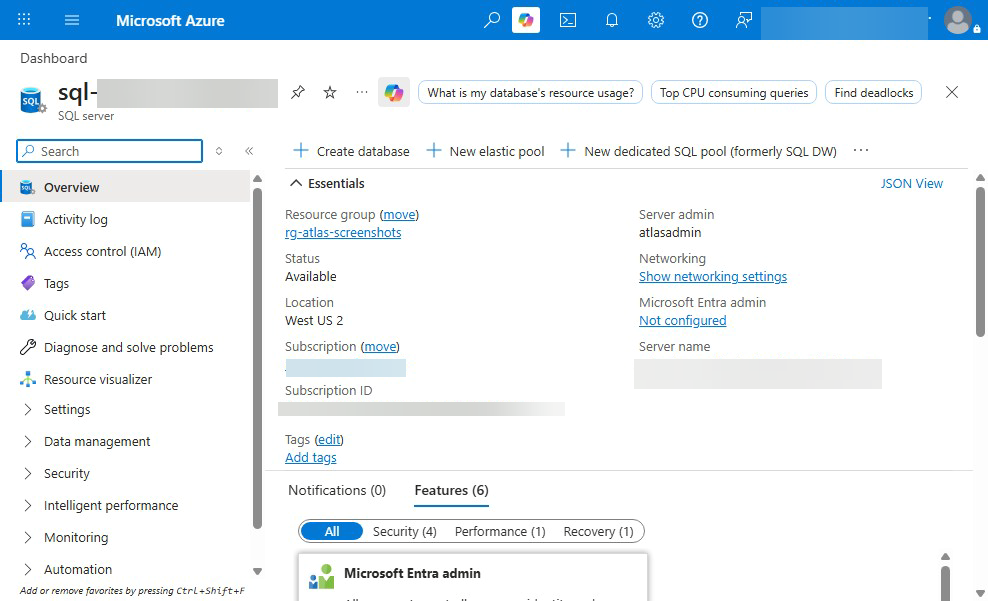Pin the SQL server to dashboard

297,93
